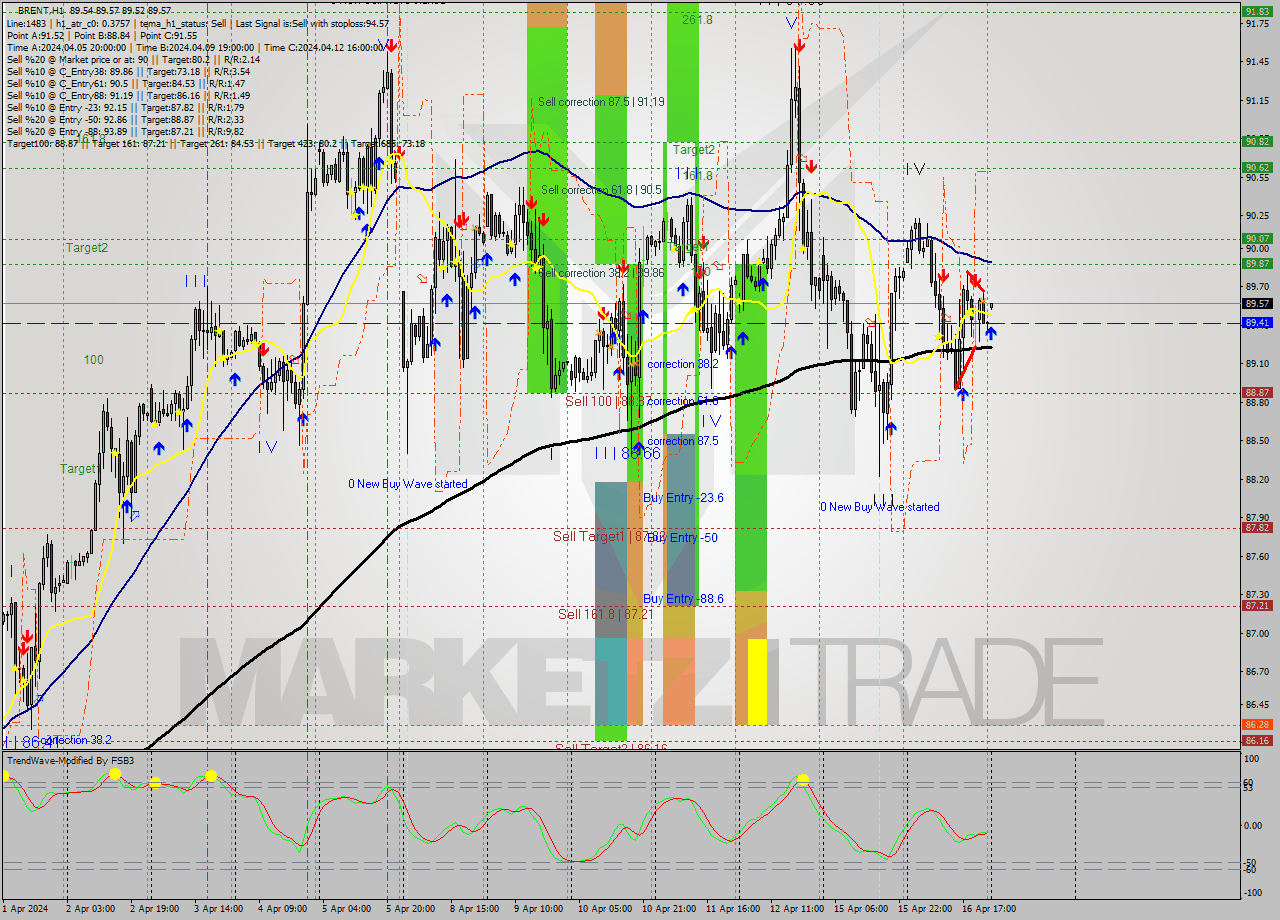
Task: Select the 'Buy Entry -23.6' annotation
Action: pos(683,497)
